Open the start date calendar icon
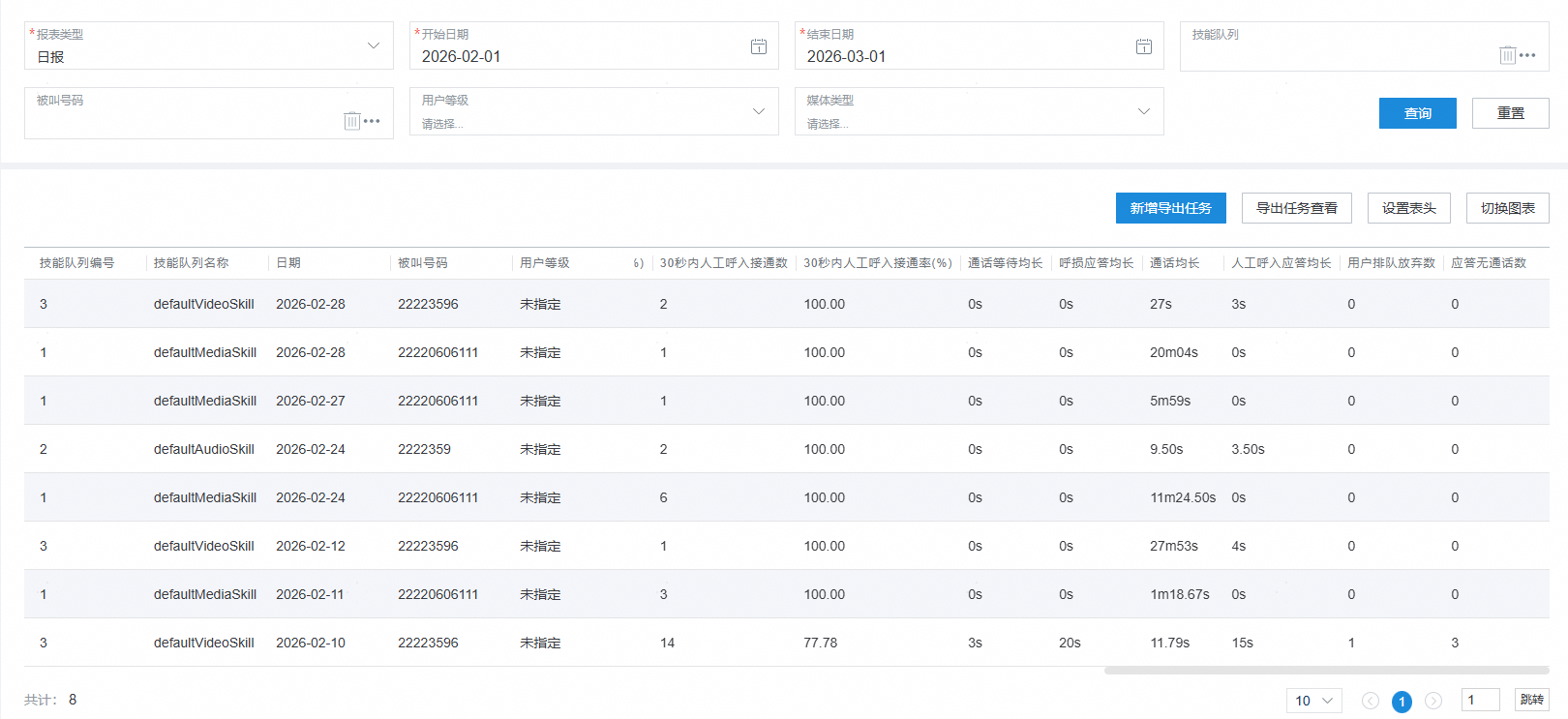Screen dimensions: 1568x719 [x=759, y=46]
